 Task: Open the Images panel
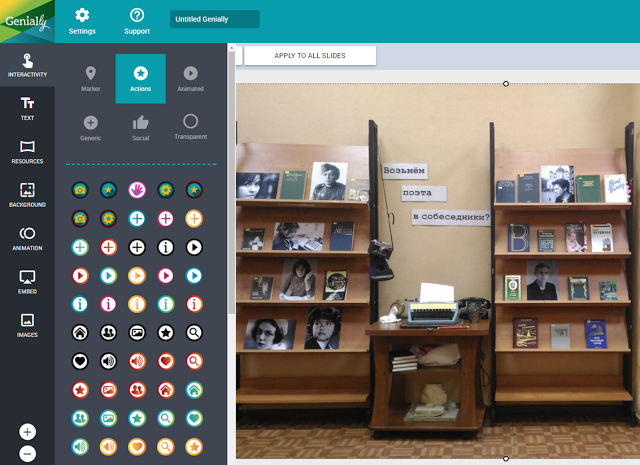[x=27, y=324]
